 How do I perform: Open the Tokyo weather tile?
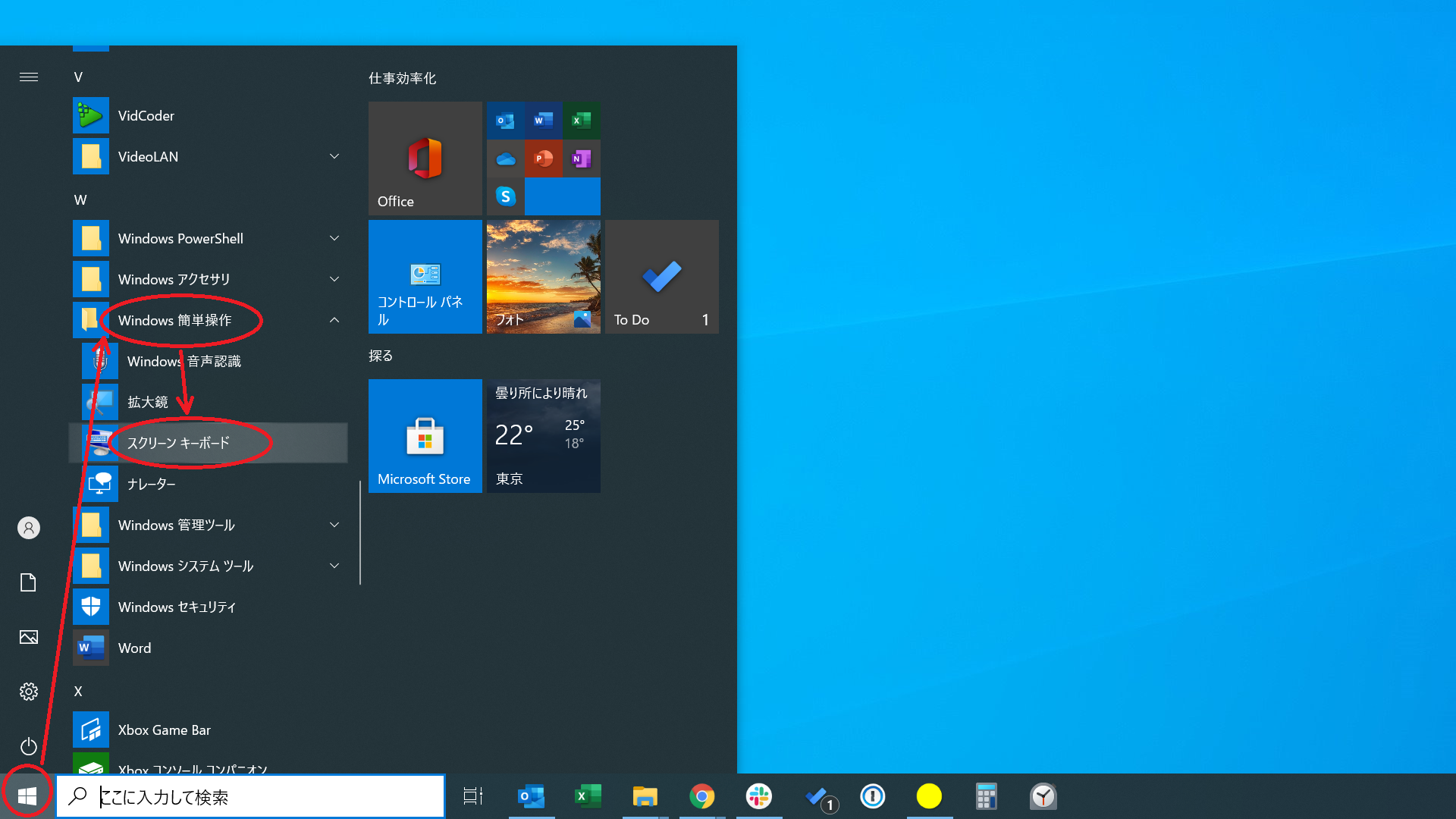click(544, 436)
